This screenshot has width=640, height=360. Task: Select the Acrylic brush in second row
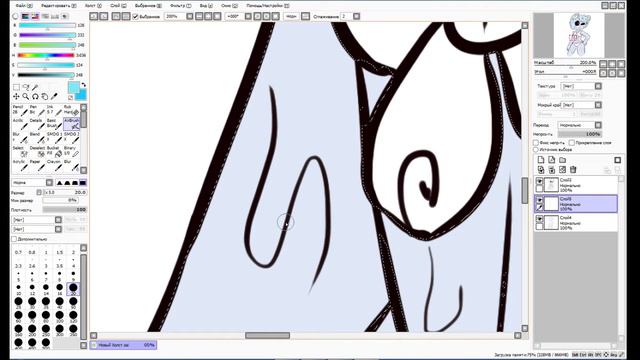(x=20, y=124)
